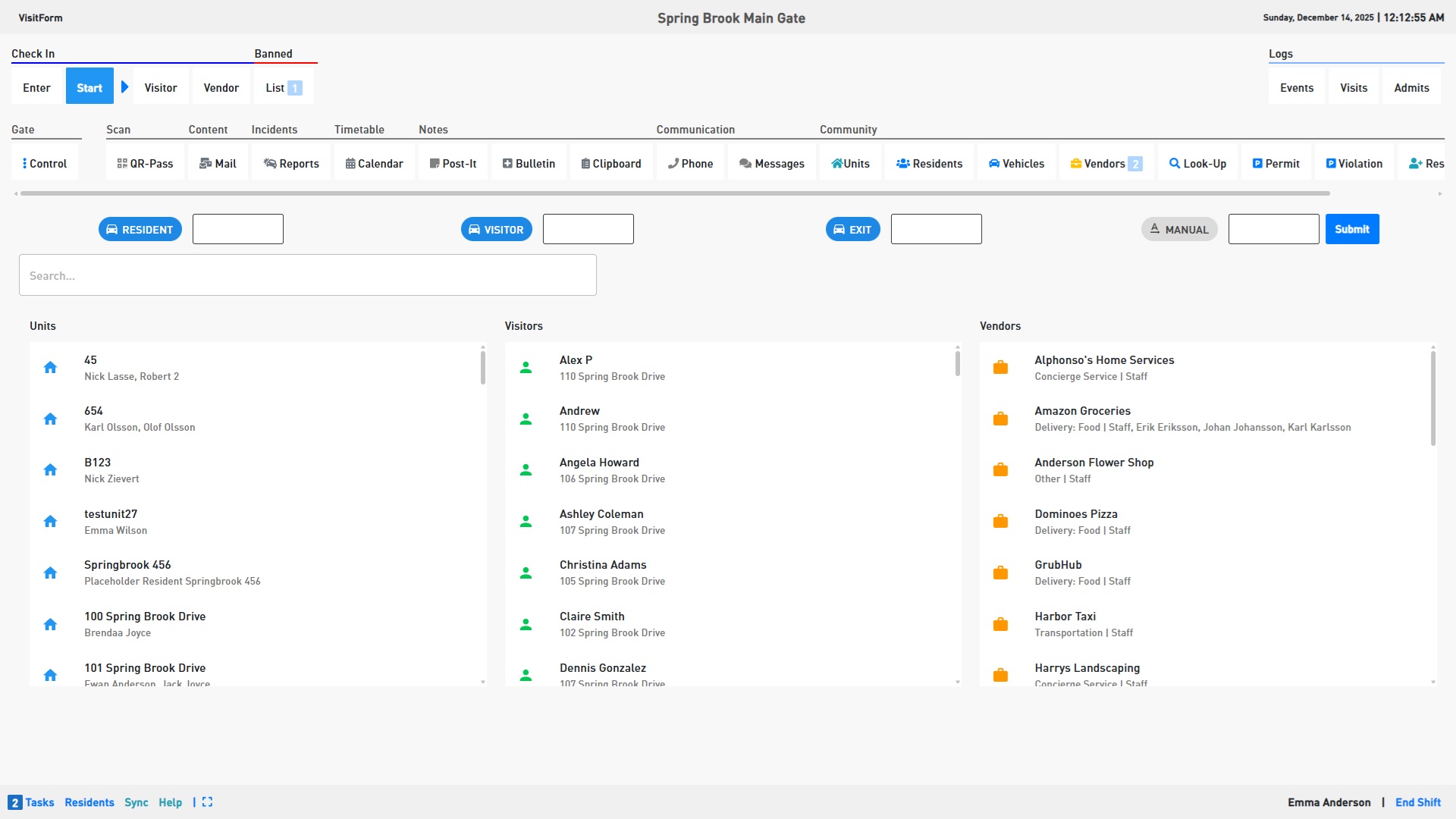Open the Post-It notes
The height and width of the screenshot is (819, 1456).
453,164
